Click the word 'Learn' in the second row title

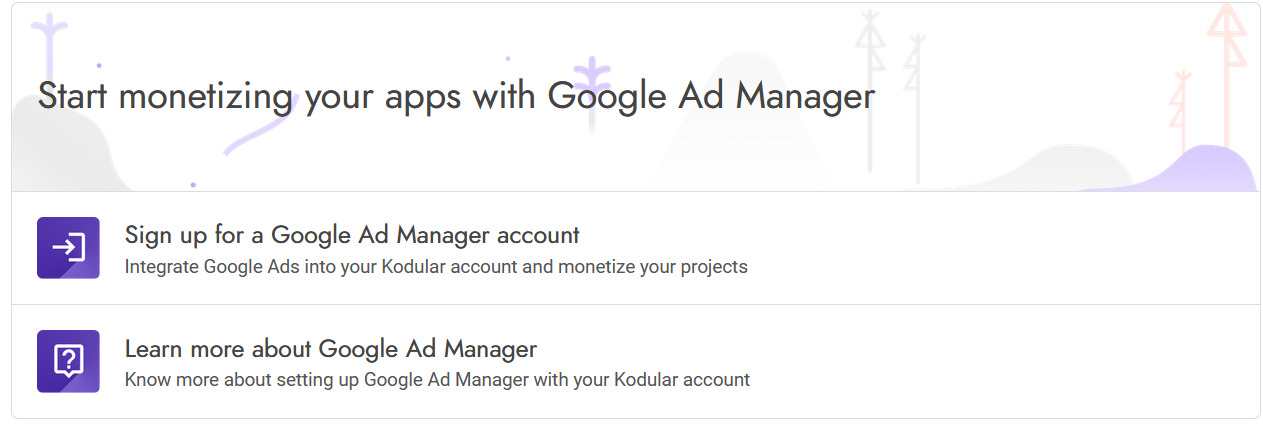pos(152,349)
